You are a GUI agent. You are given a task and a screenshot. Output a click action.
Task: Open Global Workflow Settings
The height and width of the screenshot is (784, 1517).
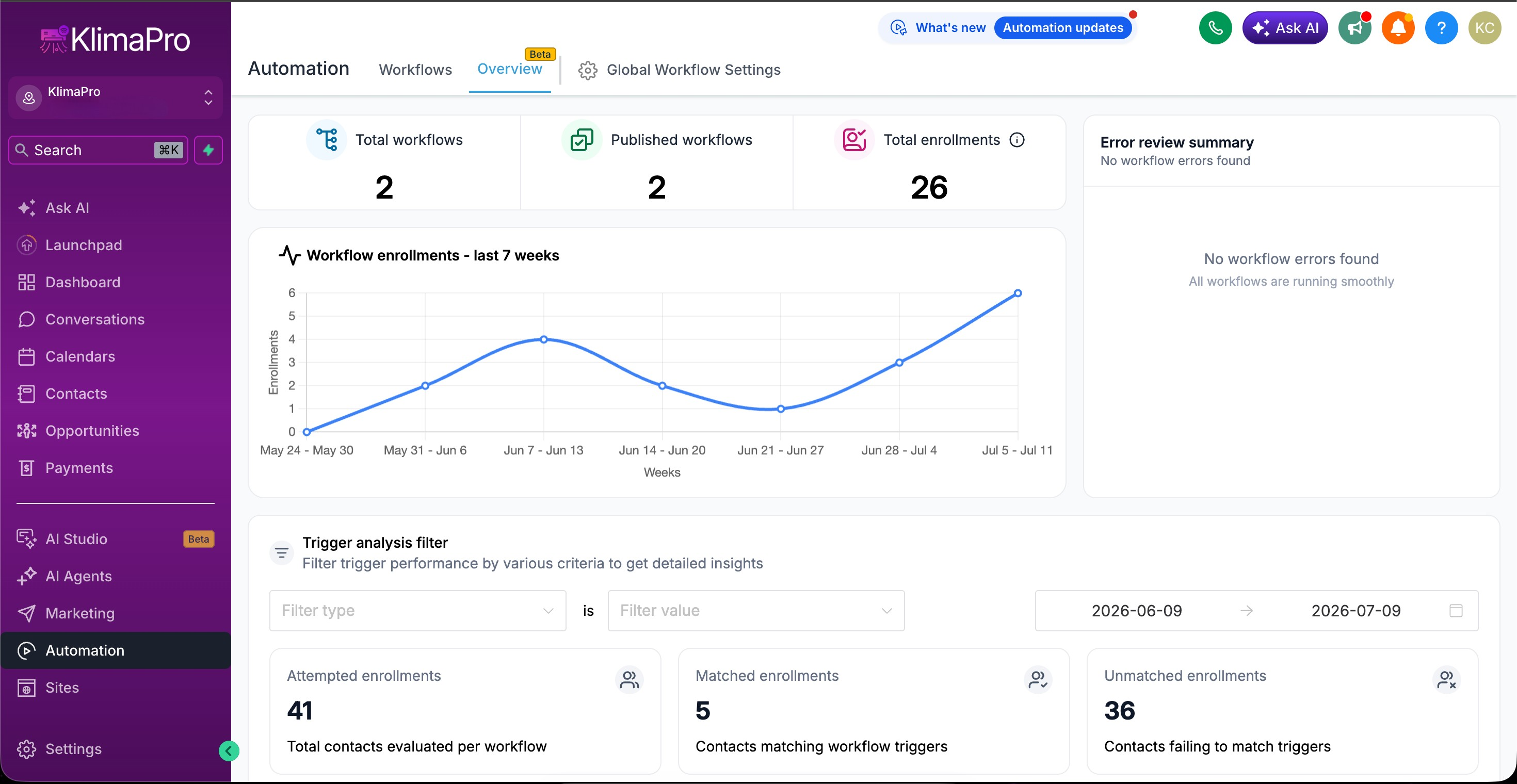pos(679,70)
